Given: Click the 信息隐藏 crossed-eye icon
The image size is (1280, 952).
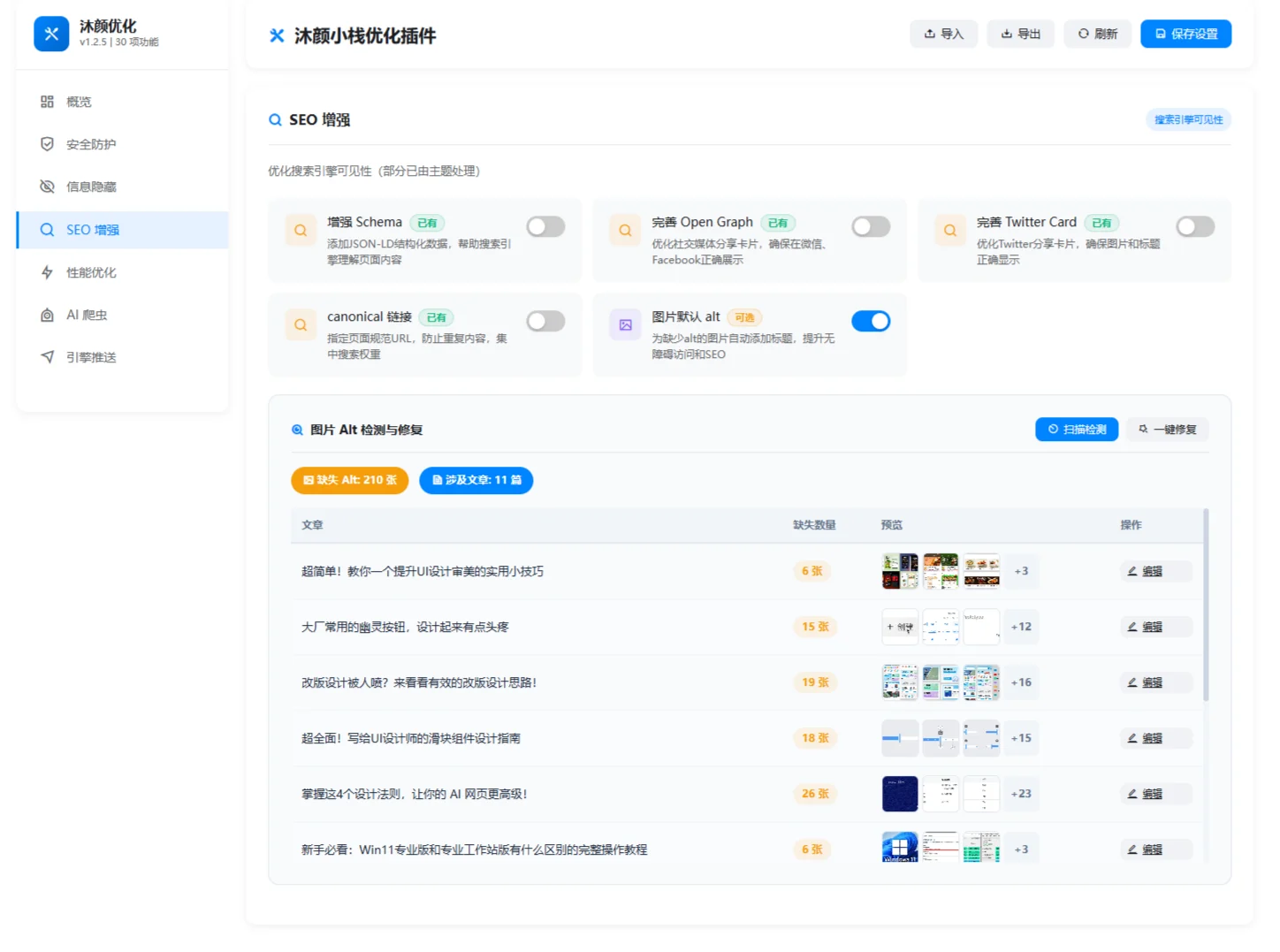Looking at the screenshot, I should tap(48, 187).
